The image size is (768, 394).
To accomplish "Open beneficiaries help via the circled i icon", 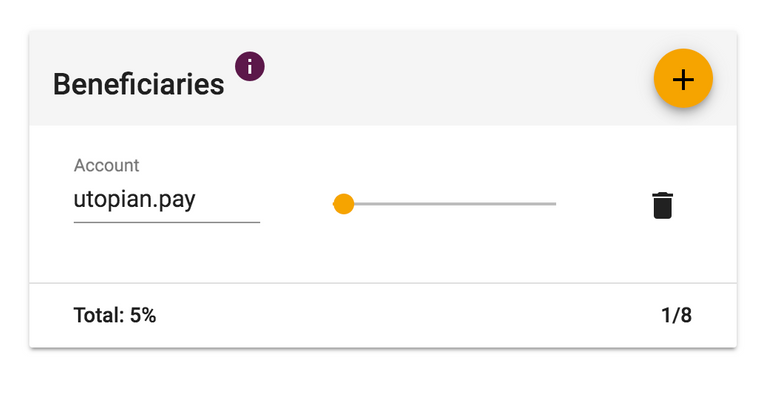I will click(x=250, y=66).
